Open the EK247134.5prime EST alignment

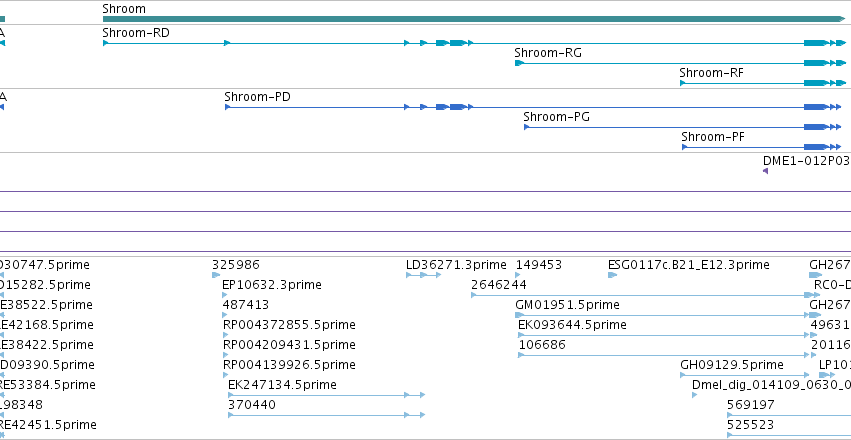tap(327, 395)
